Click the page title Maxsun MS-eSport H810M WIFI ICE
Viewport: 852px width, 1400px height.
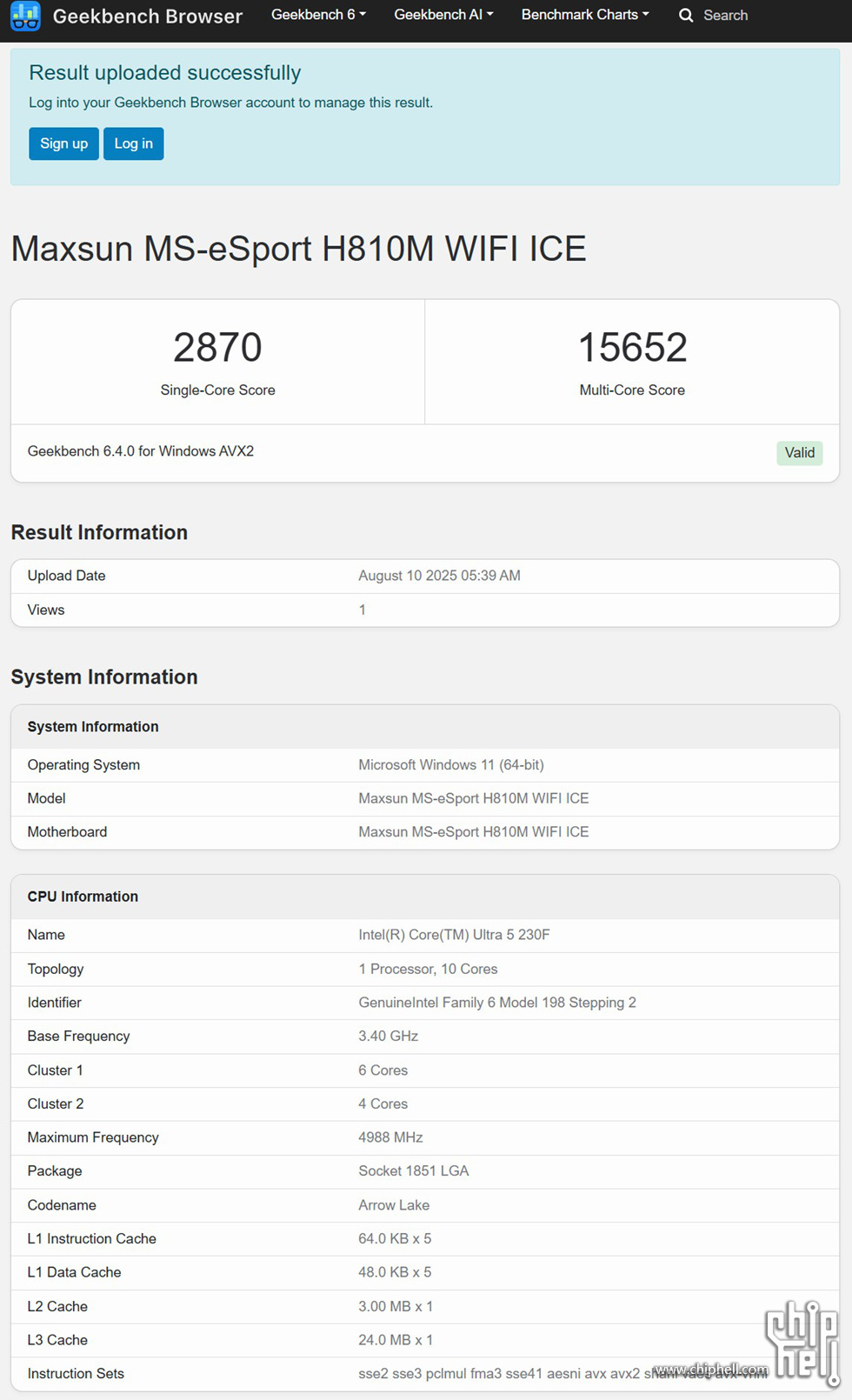(x=298, y=249)
